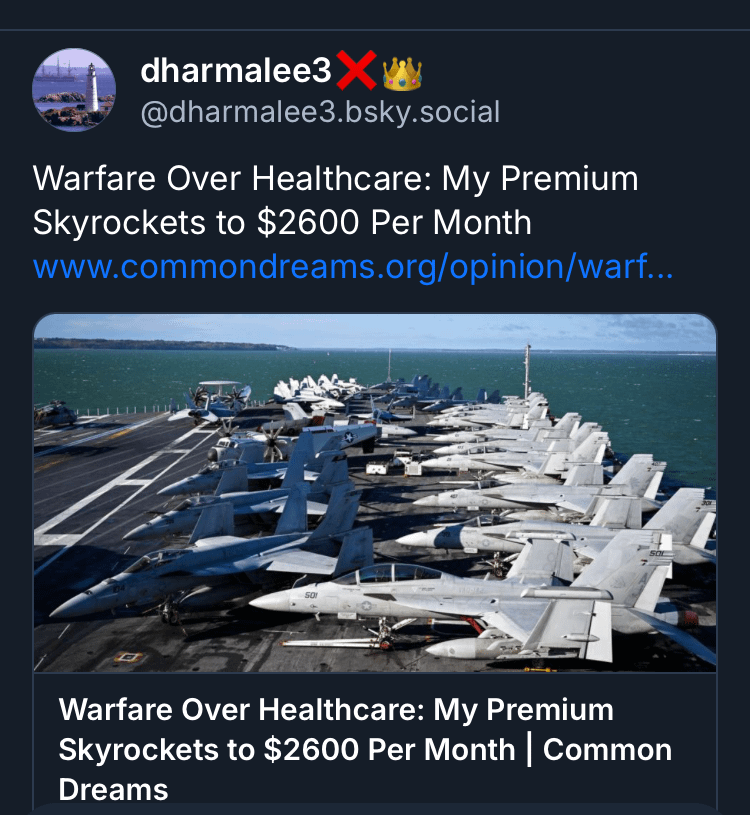
Task: Tap the @dharmalee3.bsky.social handle
Action: pyautogui.click(x=320, y=112)
